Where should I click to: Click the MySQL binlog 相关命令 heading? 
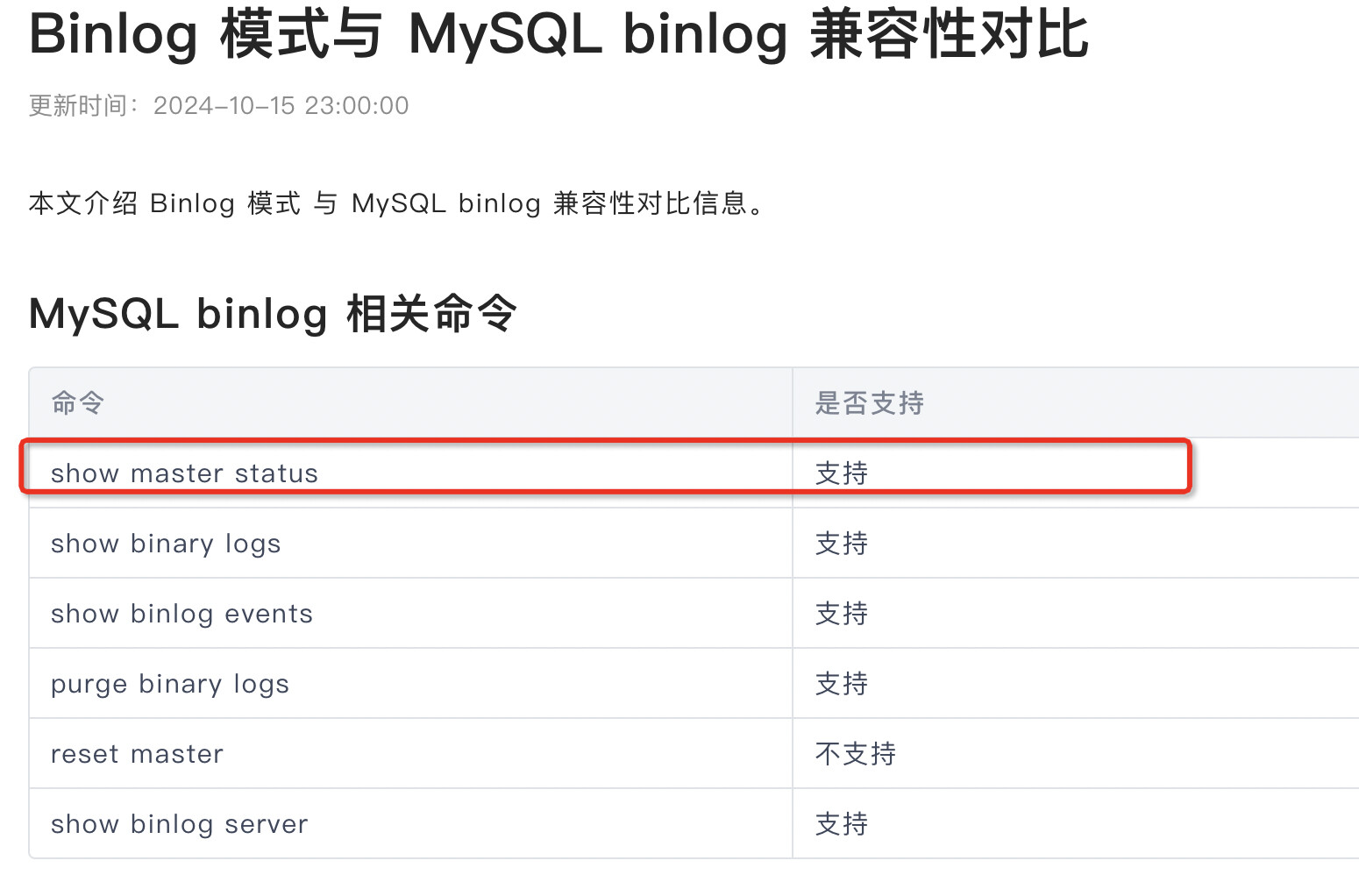273,314
